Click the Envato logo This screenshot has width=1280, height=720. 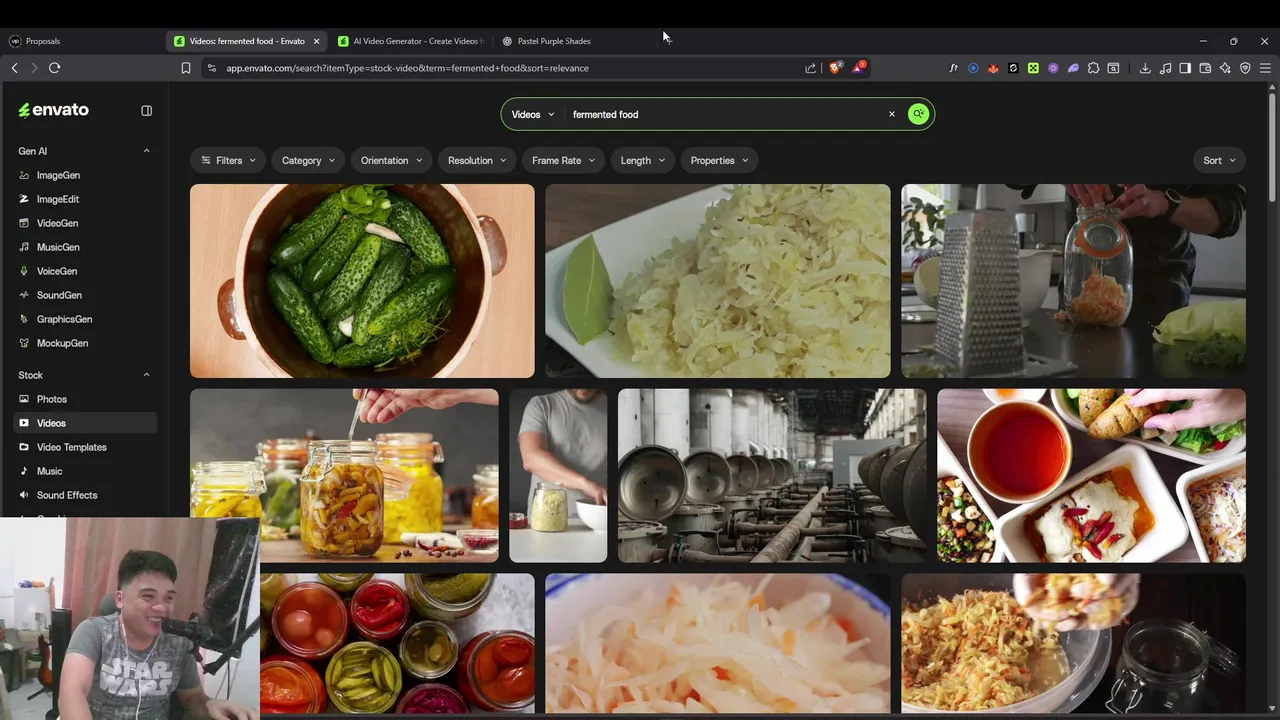coord(54,110)
